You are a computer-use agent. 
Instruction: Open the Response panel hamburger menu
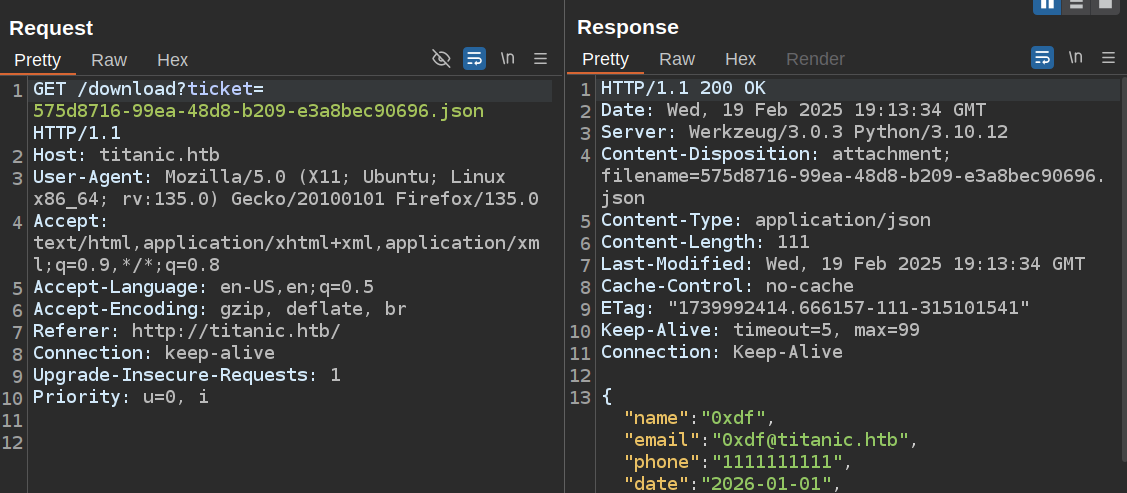(1108, 58)
